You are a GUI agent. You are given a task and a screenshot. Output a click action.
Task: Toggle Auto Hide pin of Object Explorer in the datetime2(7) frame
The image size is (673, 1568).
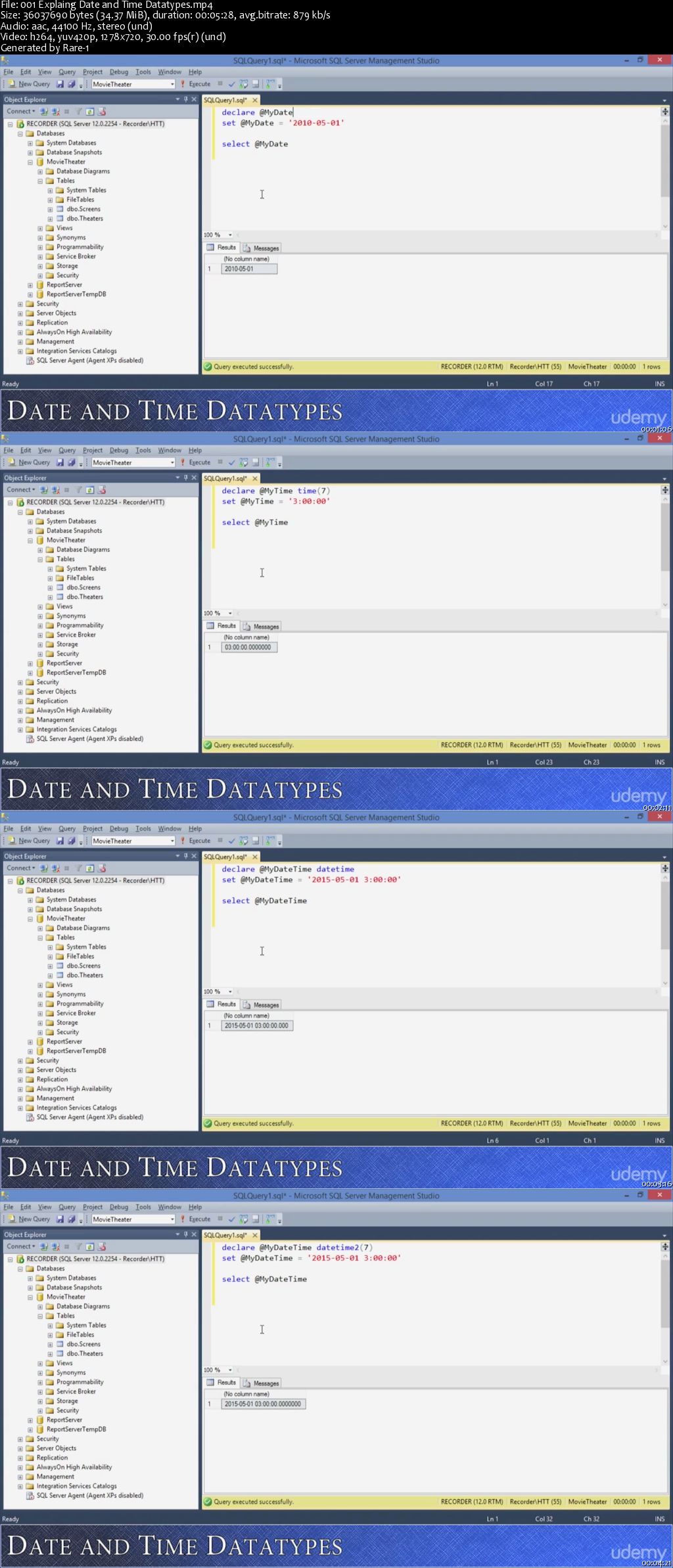point(185,1235)
